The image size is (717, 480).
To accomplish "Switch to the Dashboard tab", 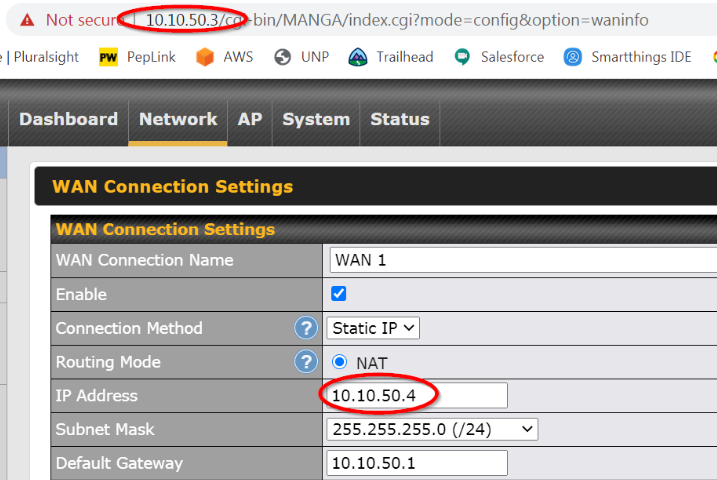I will click(x=68, y=119).
